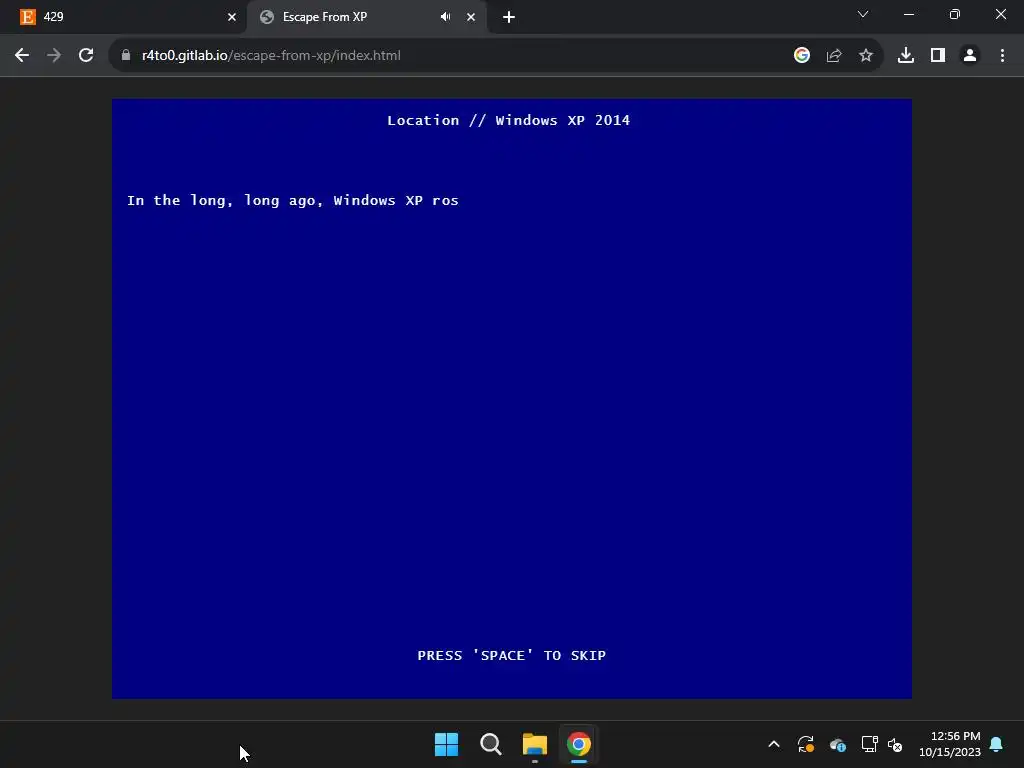
Task: Open the OneDrive cloud tray icon
Action: coord(838,744)
